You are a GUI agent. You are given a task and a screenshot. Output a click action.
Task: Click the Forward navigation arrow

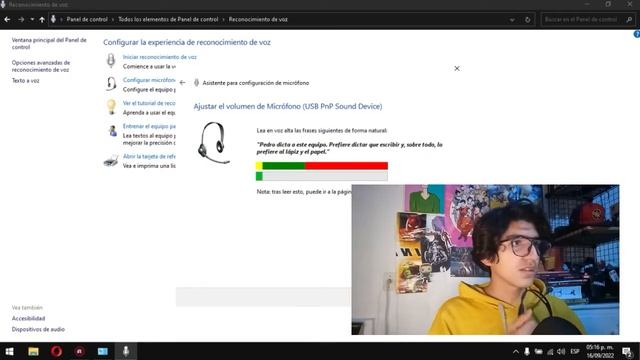coord(21,20)
